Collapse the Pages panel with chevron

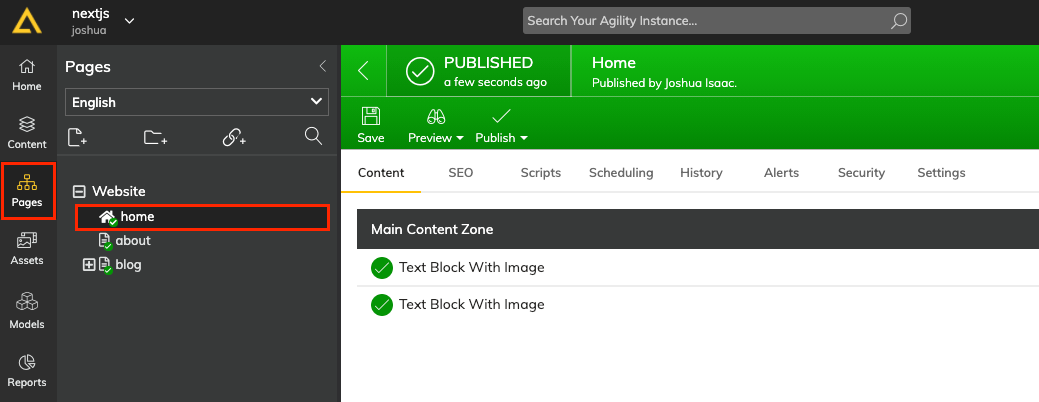[323, 66]
